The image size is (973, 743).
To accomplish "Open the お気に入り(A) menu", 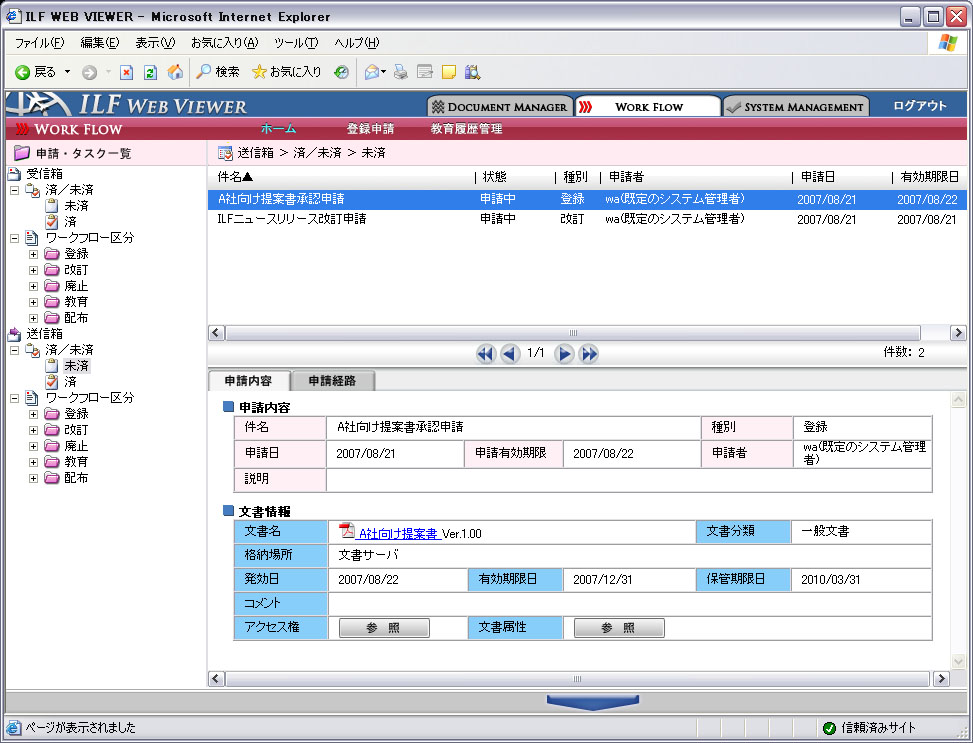I will point(225,43).
